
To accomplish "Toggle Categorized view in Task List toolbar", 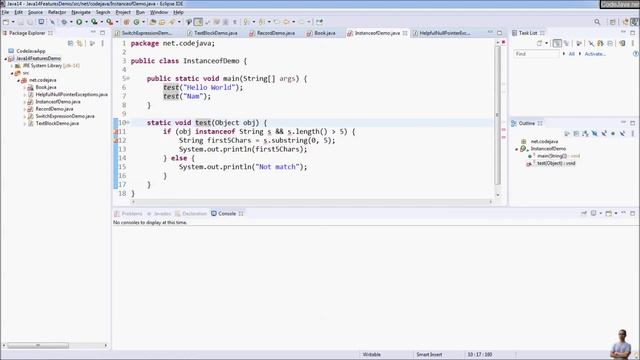I will (557, 43).
